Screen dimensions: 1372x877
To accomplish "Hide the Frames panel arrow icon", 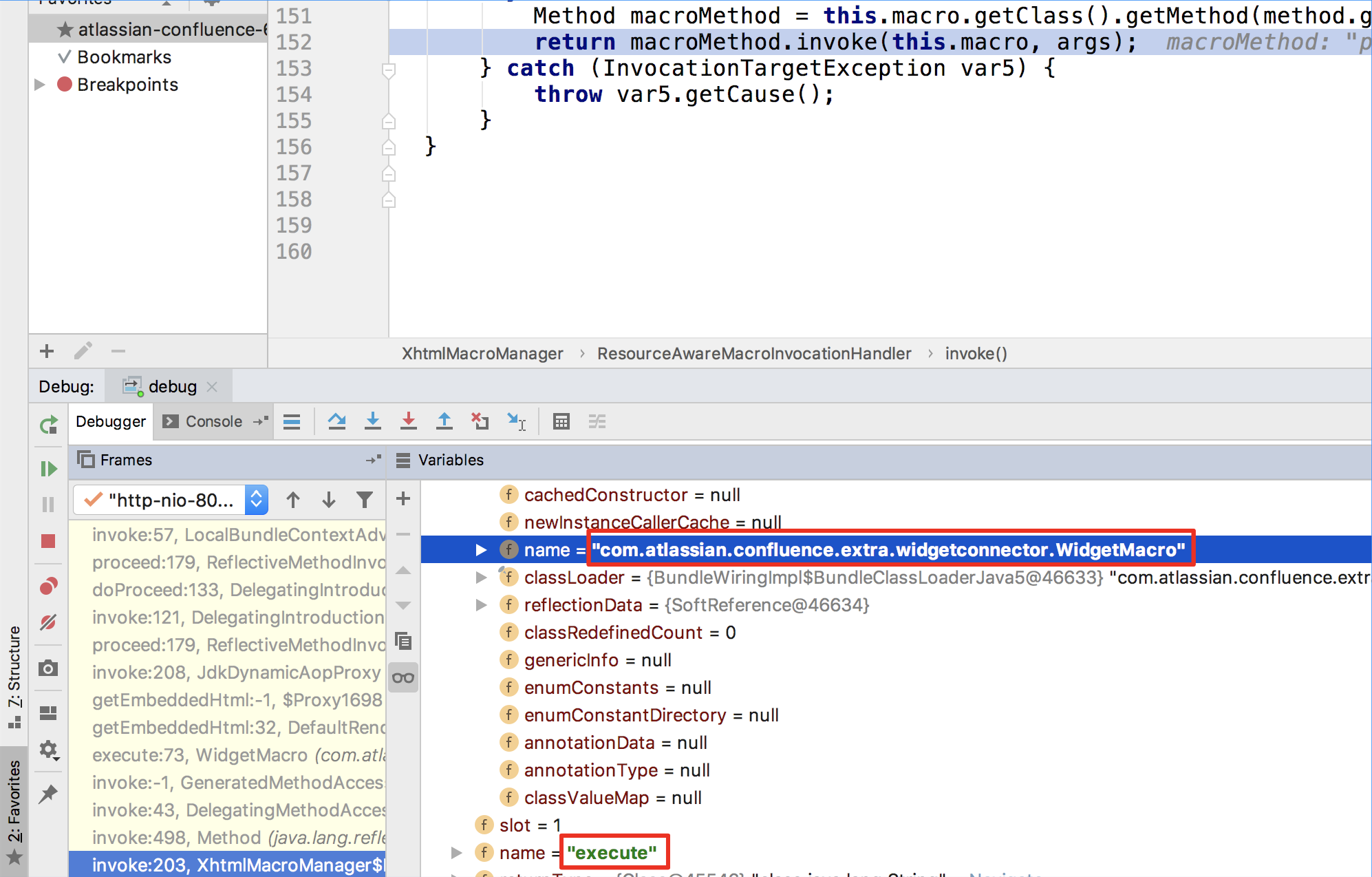I will click(x=373, y=459).
